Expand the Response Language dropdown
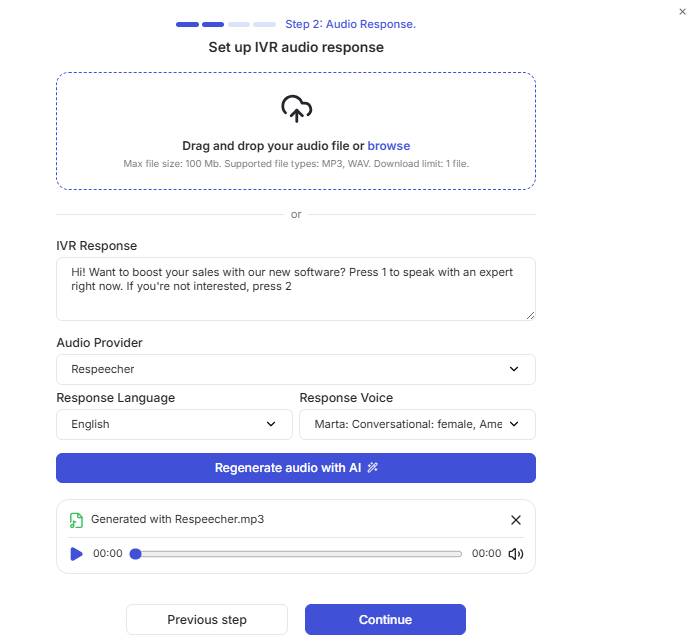695x641 pixels. coord(174,424)
